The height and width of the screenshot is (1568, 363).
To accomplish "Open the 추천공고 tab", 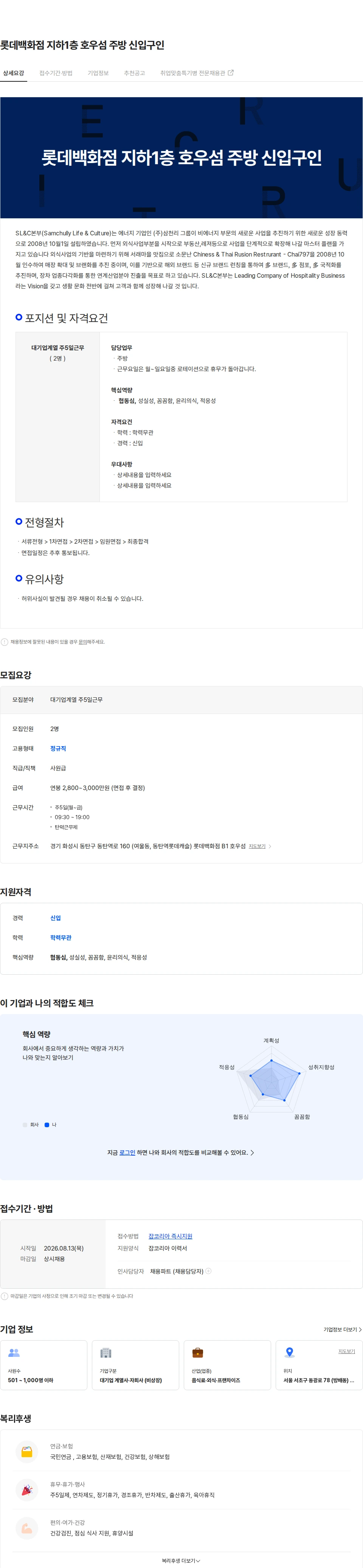I will [x=134, y=73].
